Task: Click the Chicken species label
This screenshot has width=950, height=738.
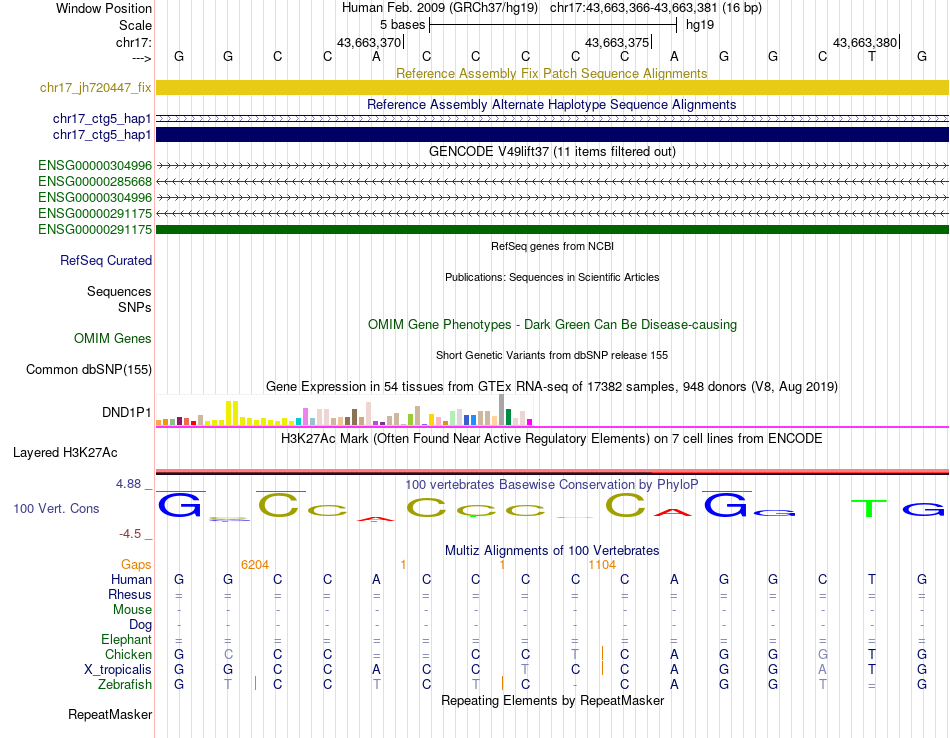Action: pos(128,655)
